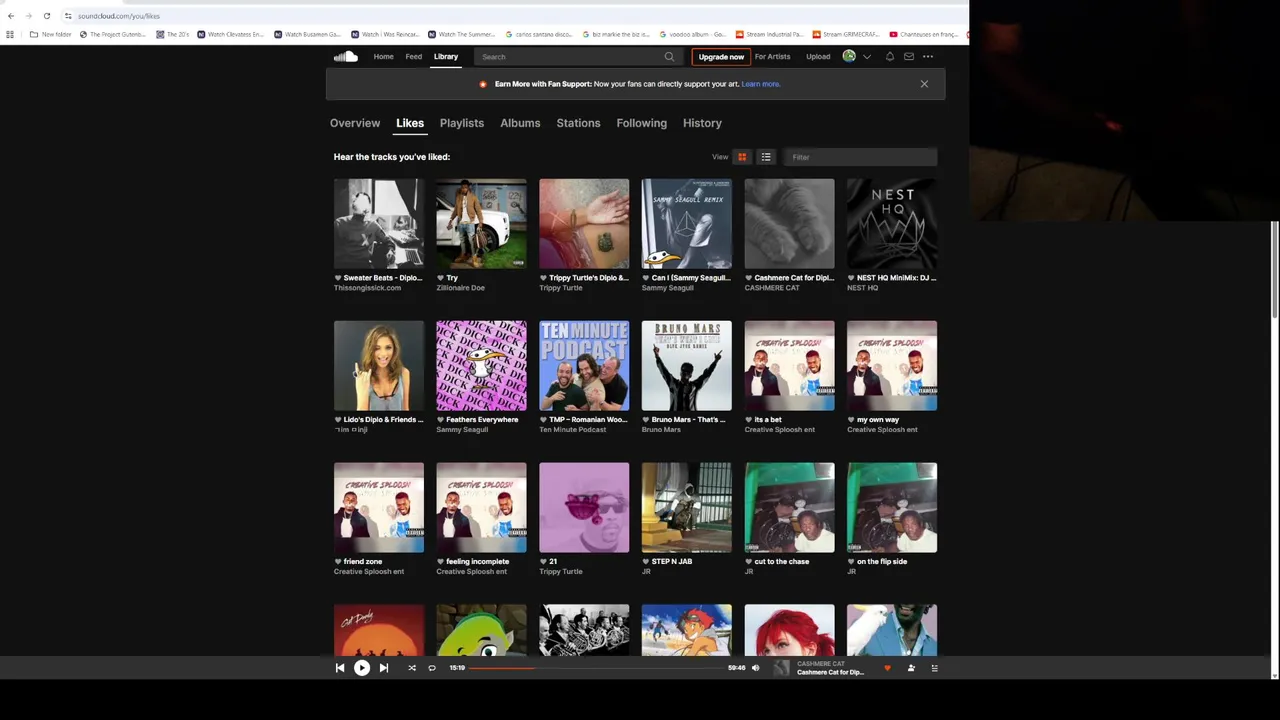Open the Following tab

[641, 123]
